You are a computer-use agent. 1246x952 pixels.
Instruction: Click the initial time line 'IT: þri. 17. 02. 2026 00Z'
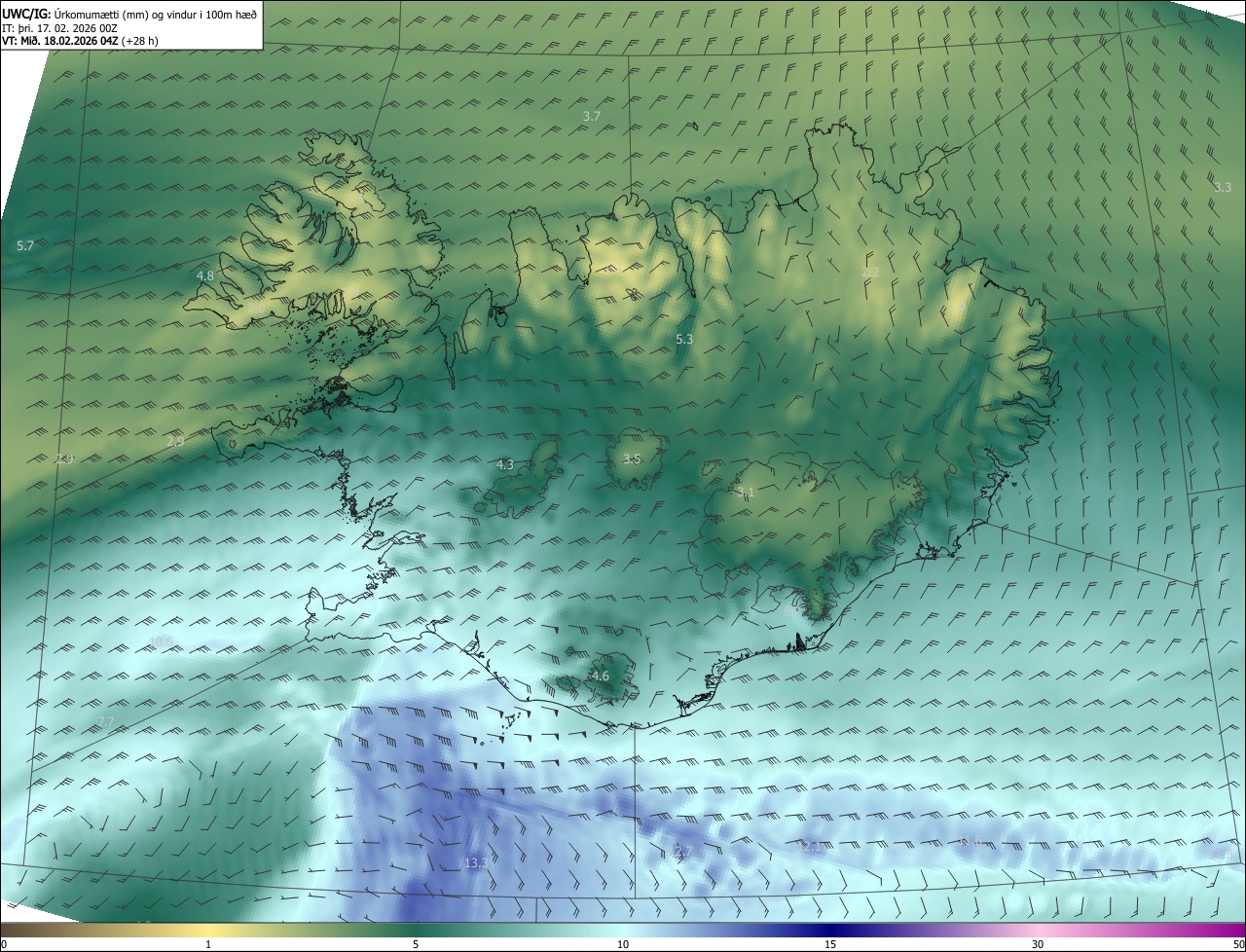coord(57,28)
